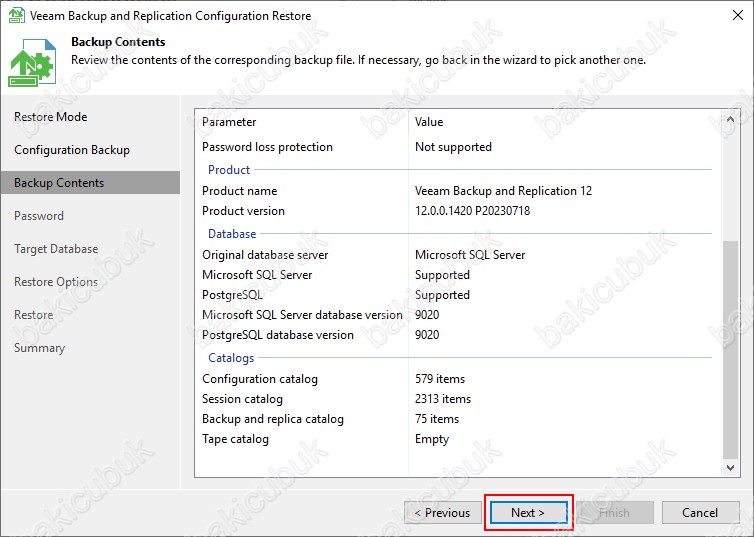Open the Configuration Backup step

coord(72,150)
